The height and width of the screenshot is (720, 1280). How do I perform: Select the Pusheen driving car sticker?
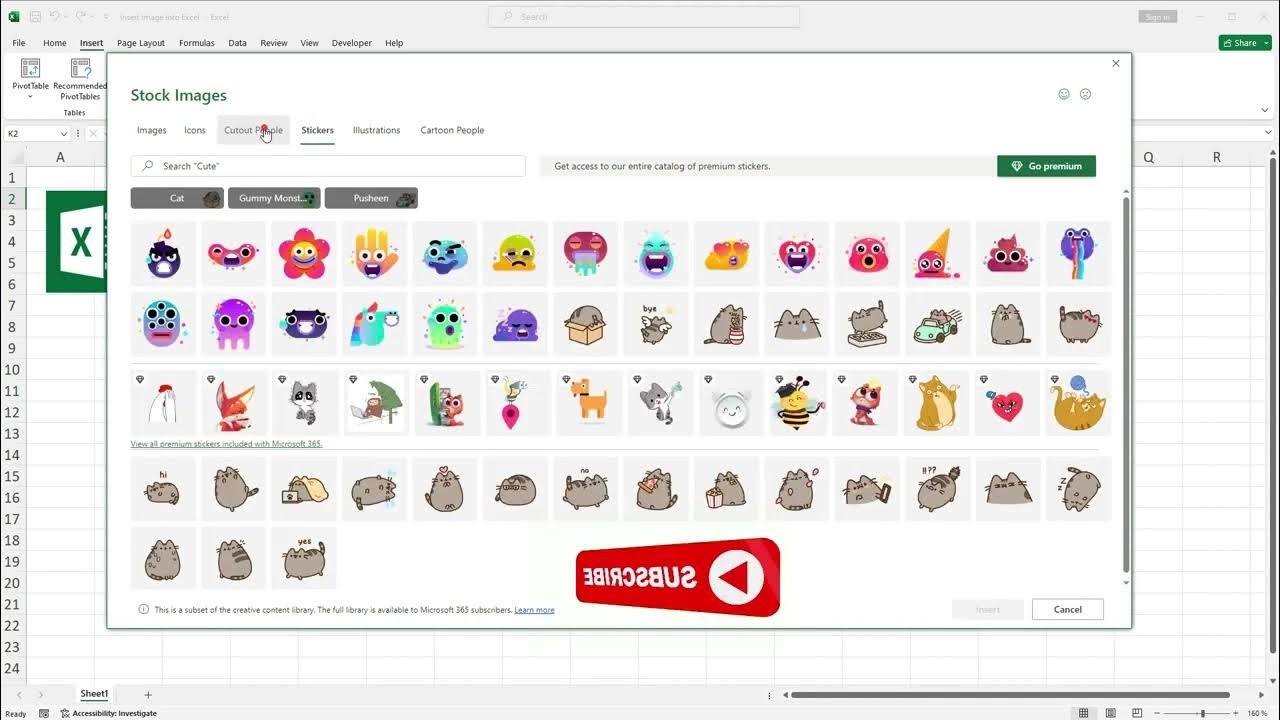937,324
